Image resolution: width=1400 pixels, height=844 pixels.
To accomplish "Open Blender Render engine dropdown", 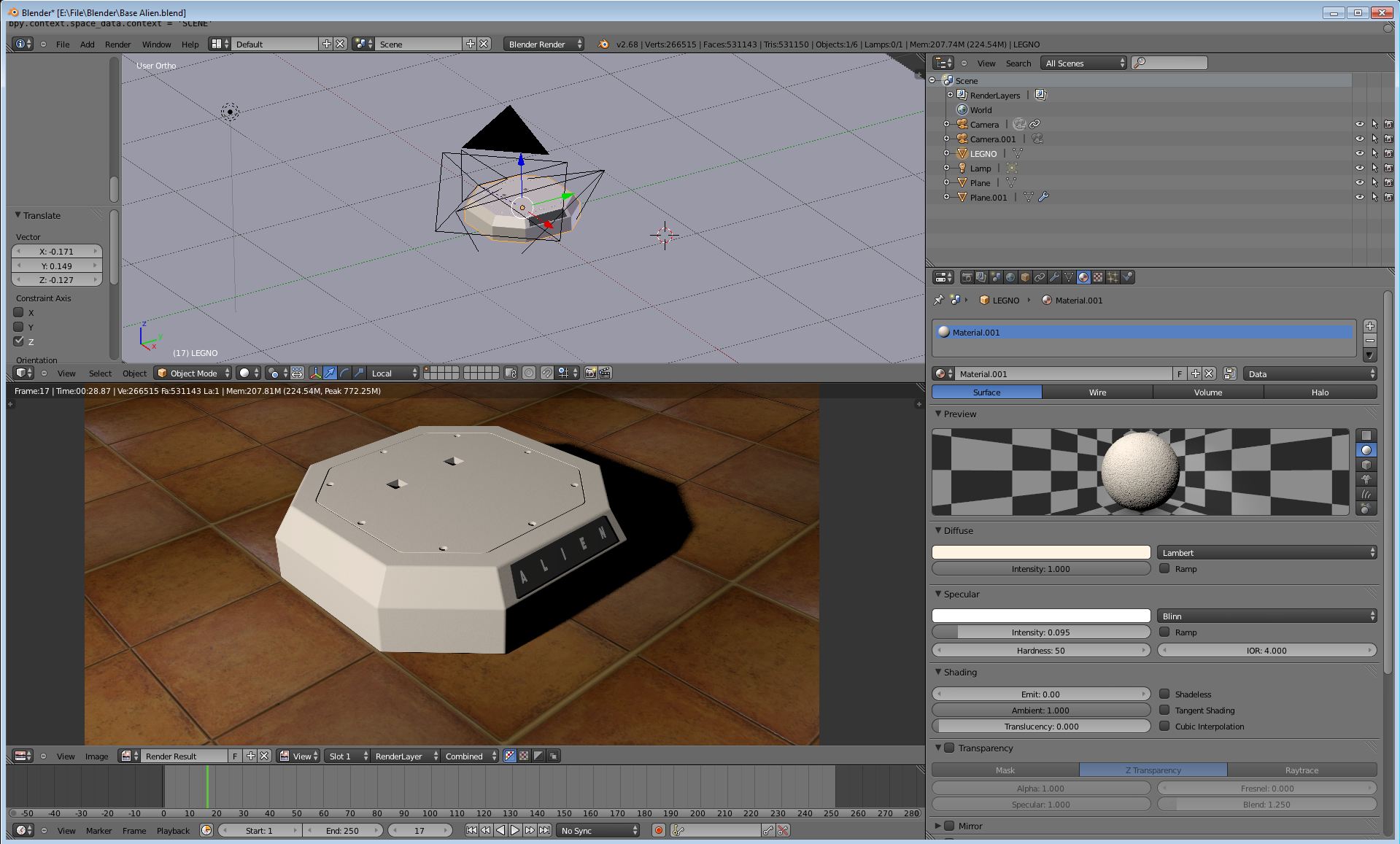I will (544, 44).
